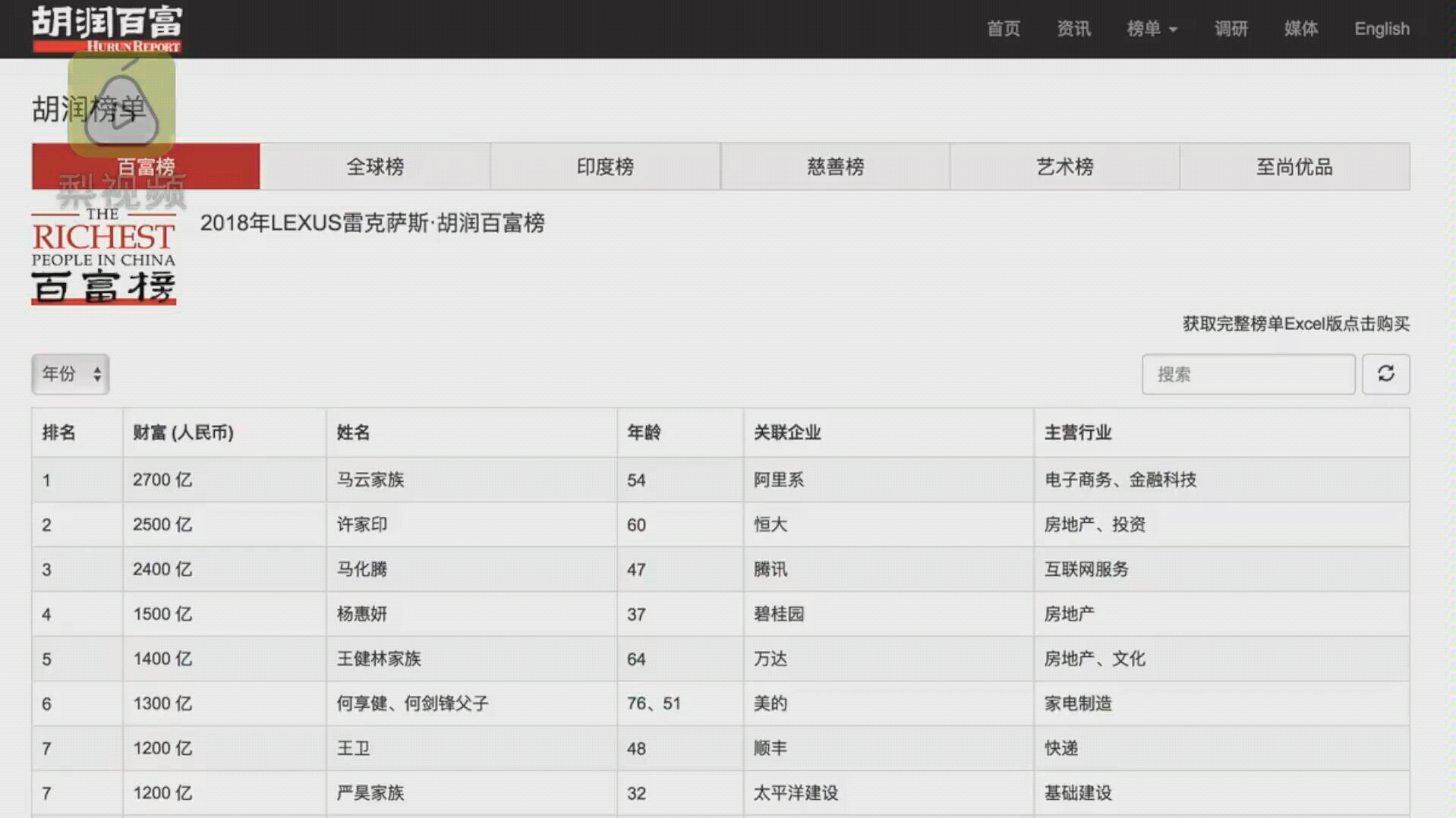This screenshot has height=818, width=1456.
Task: Click 获取完整榜单Excel版点击购买 link
Action: 1296,324
